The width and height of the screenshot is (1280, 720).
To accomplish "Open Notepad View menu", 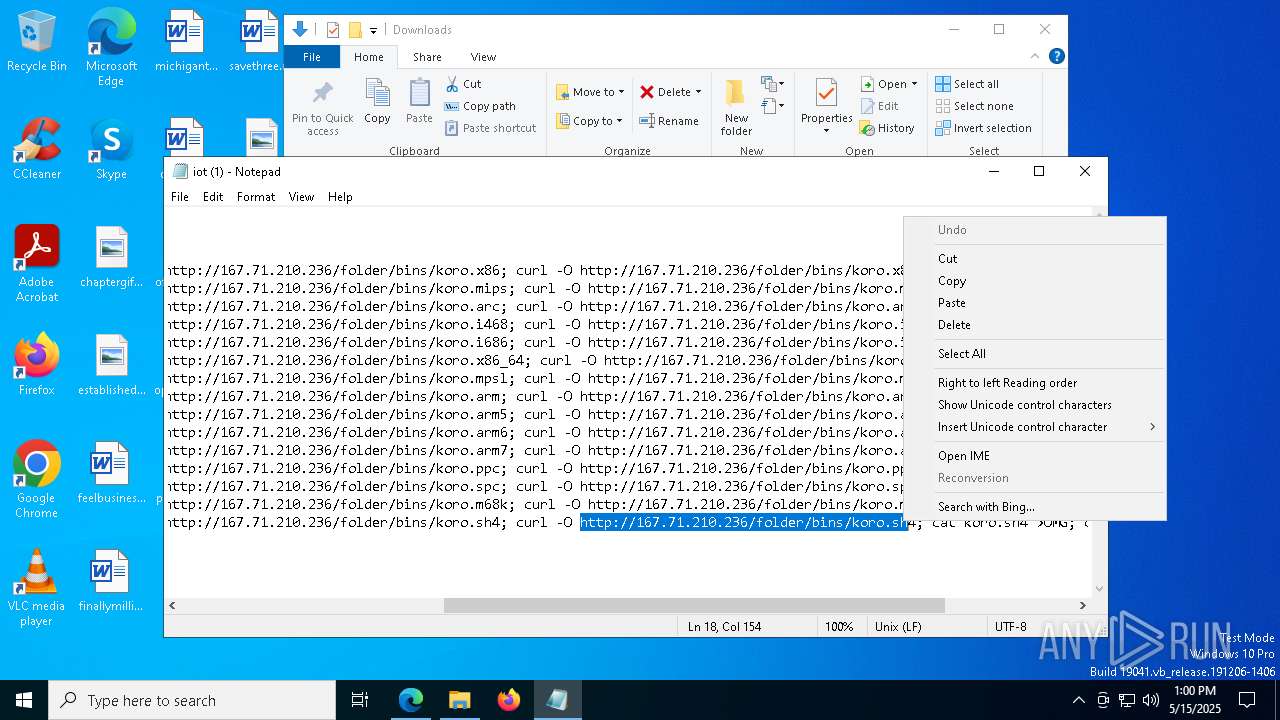I will [x=301, y=197].
